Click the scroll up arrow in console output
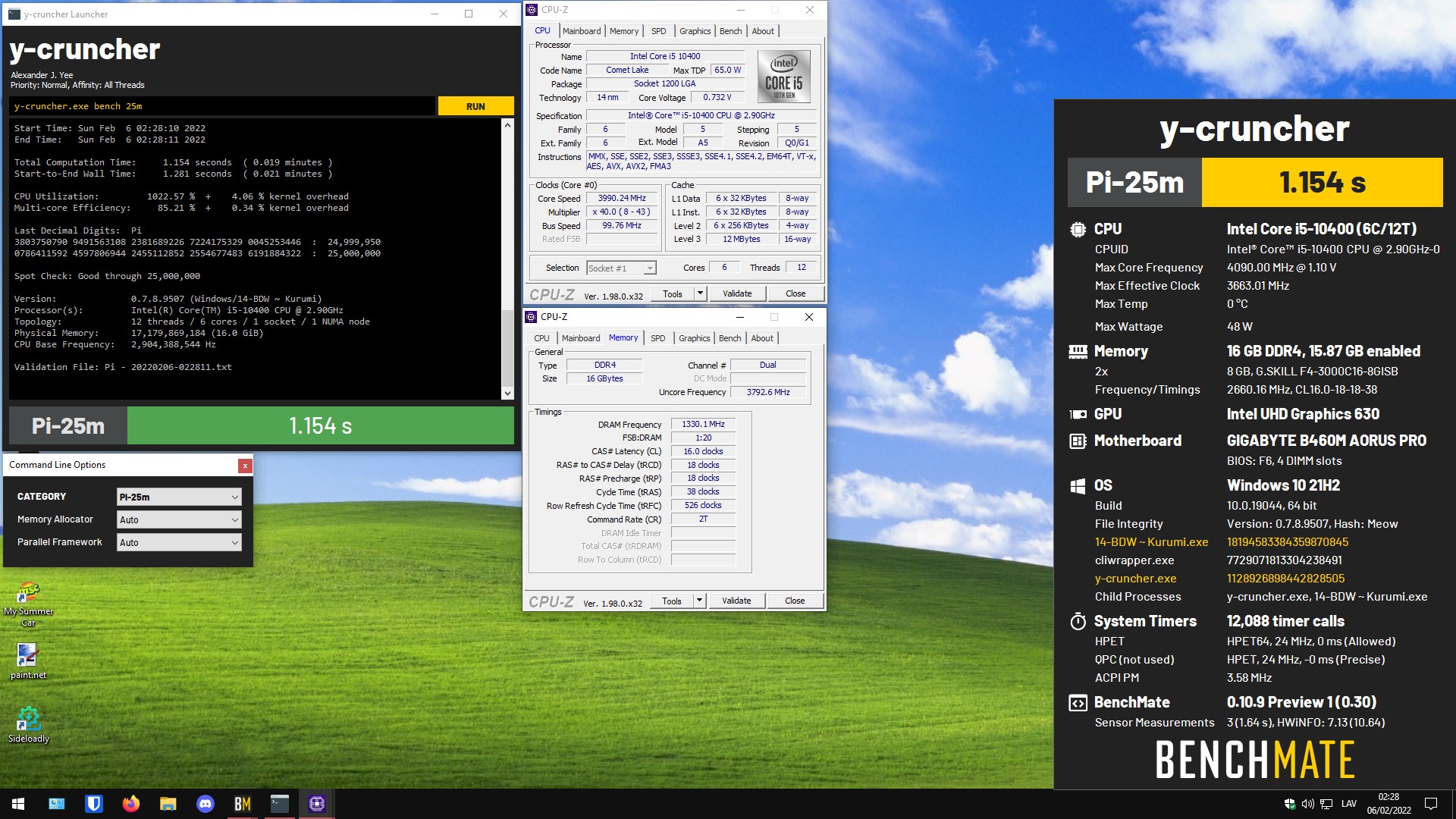This screenshot has width=1456, height=819. tap(507, 125)
